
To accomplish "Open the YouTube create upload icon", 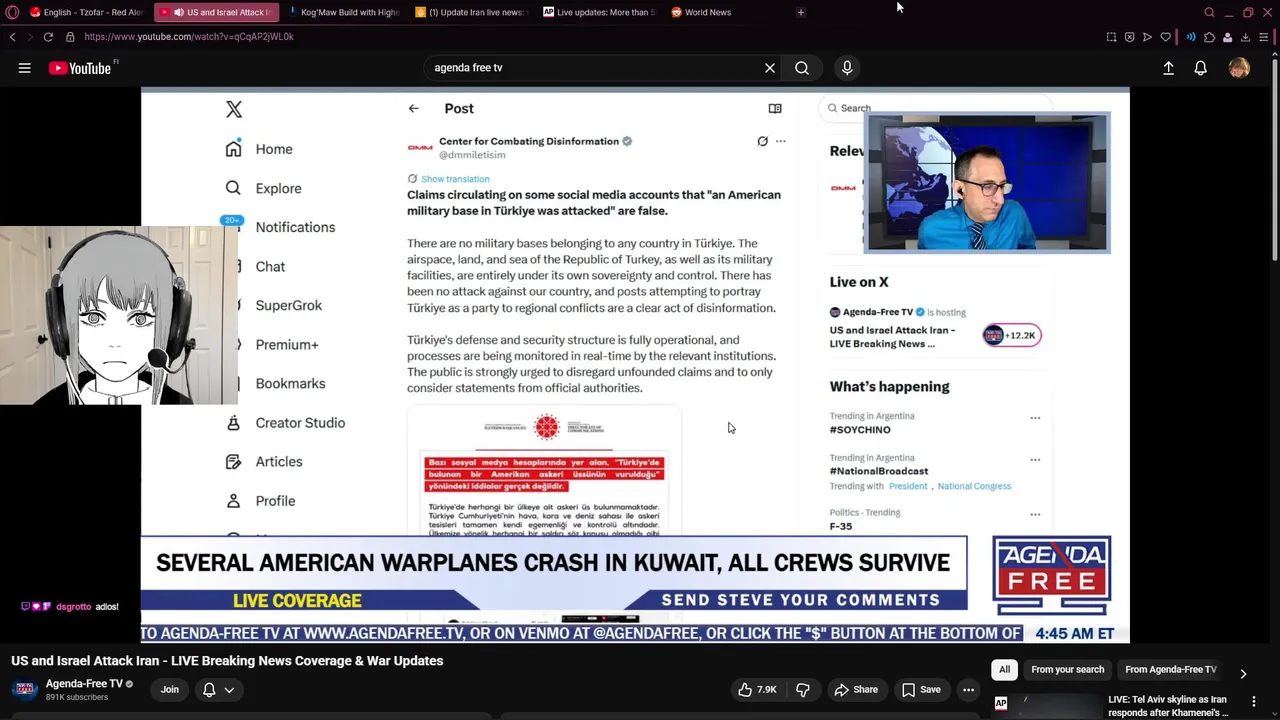I will (1168, 68).
